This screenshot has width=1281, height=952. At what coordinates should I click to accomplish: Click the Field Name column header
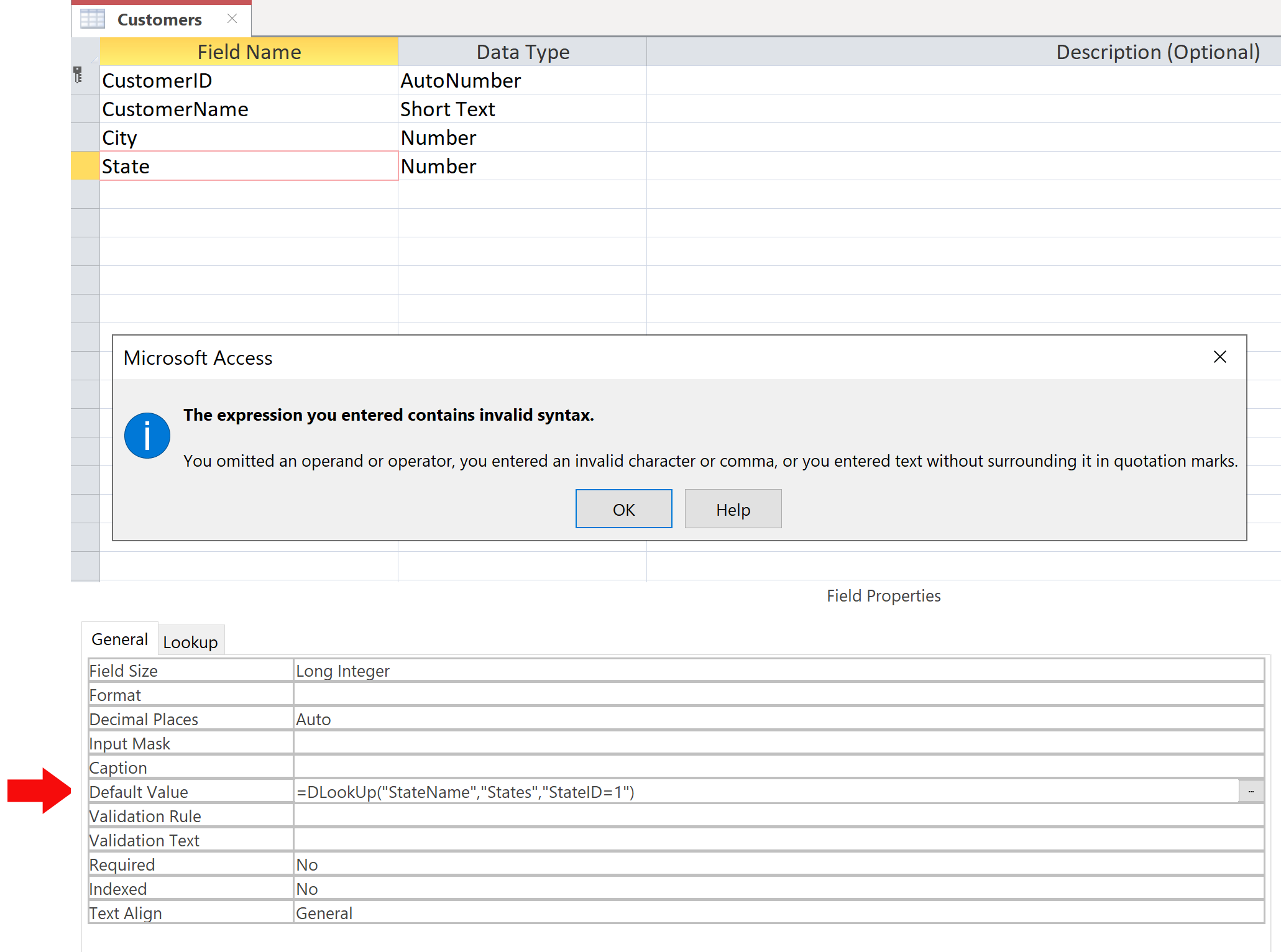[249, 52]
